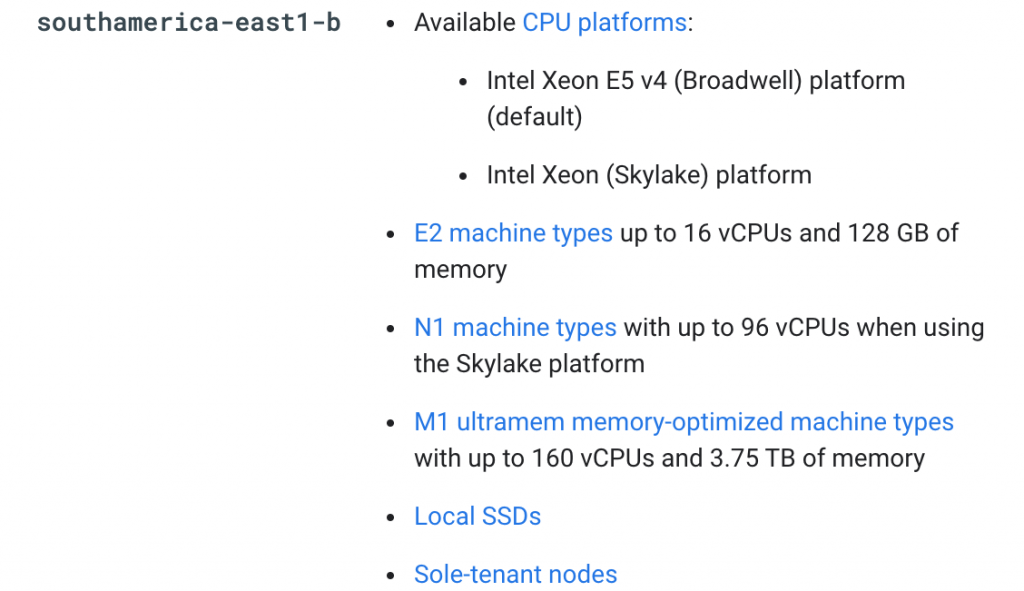
Task: Click the bullet before Intel Xeon (Skylake)
Action: [464, 177]
